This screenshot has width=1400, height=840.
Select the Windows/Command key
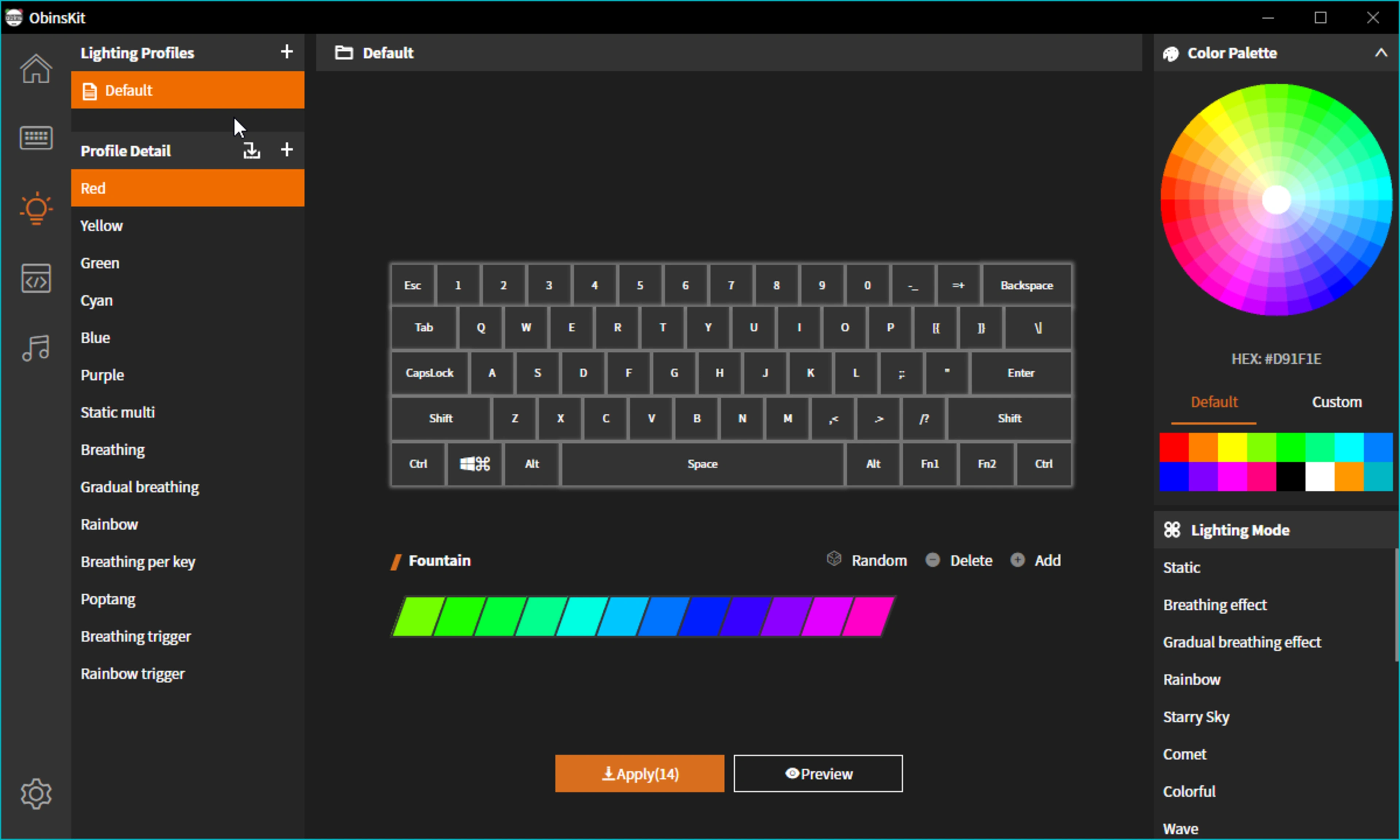[x=475, y=464]
